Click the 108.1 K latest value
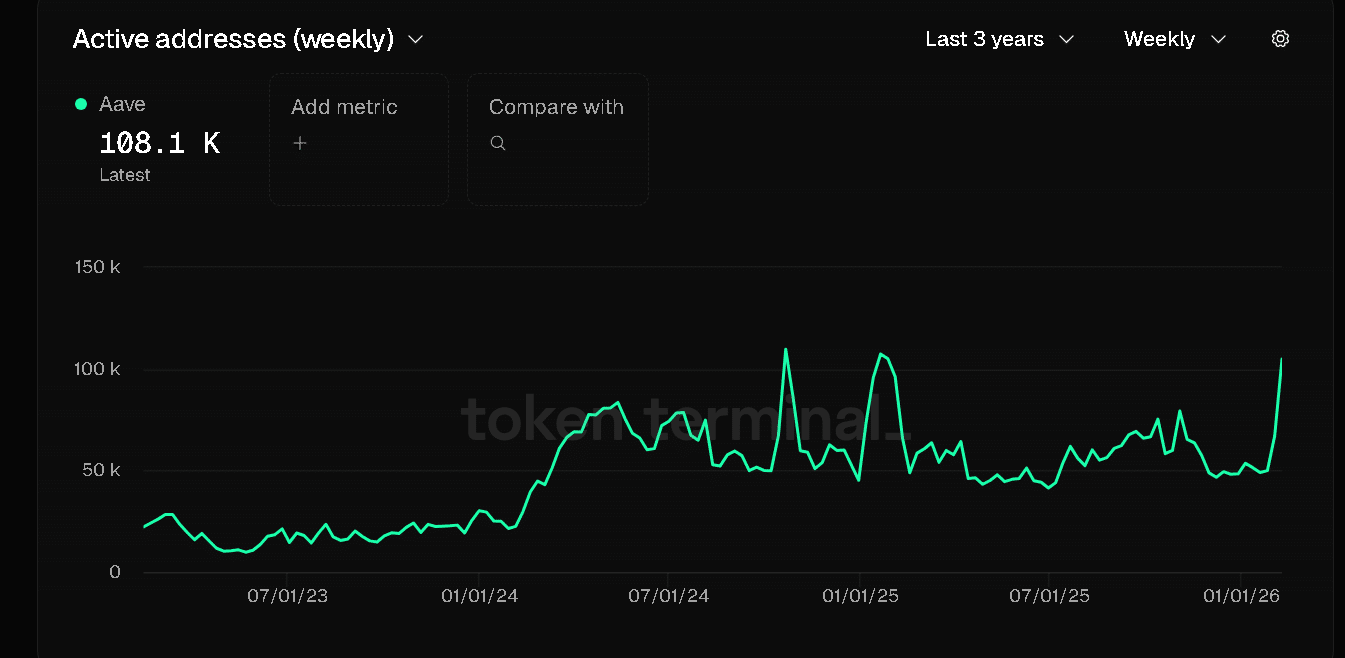The image size is (1345, 658). [x=159, y=143]
